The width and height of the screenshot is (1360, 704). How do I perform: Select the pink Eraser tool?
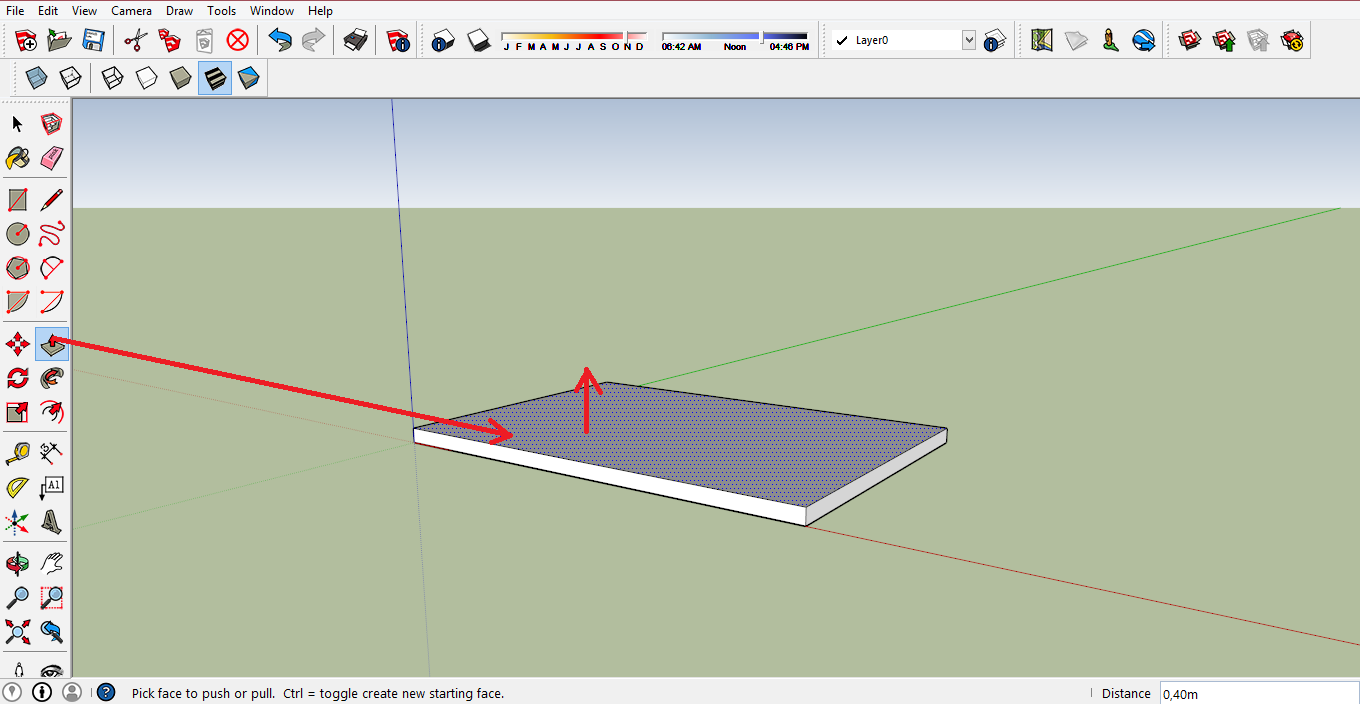coord(52,158)
